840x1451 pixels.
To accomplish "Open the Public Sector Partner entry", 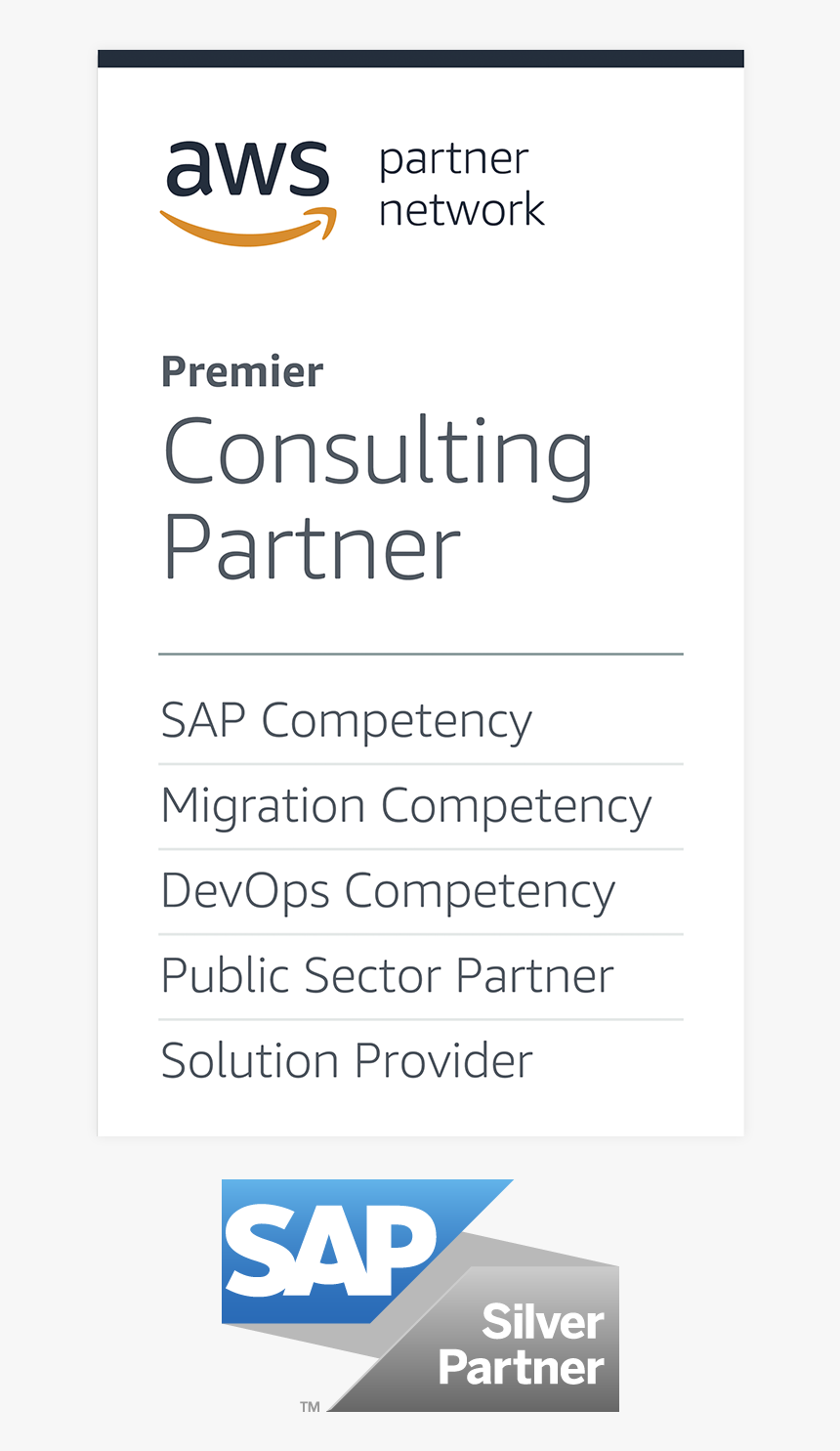I will point(387,976).
